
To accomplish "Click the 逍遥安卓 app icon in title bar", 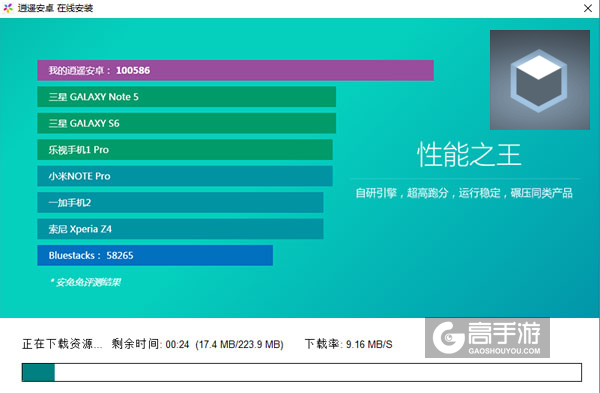I will 8,8.
